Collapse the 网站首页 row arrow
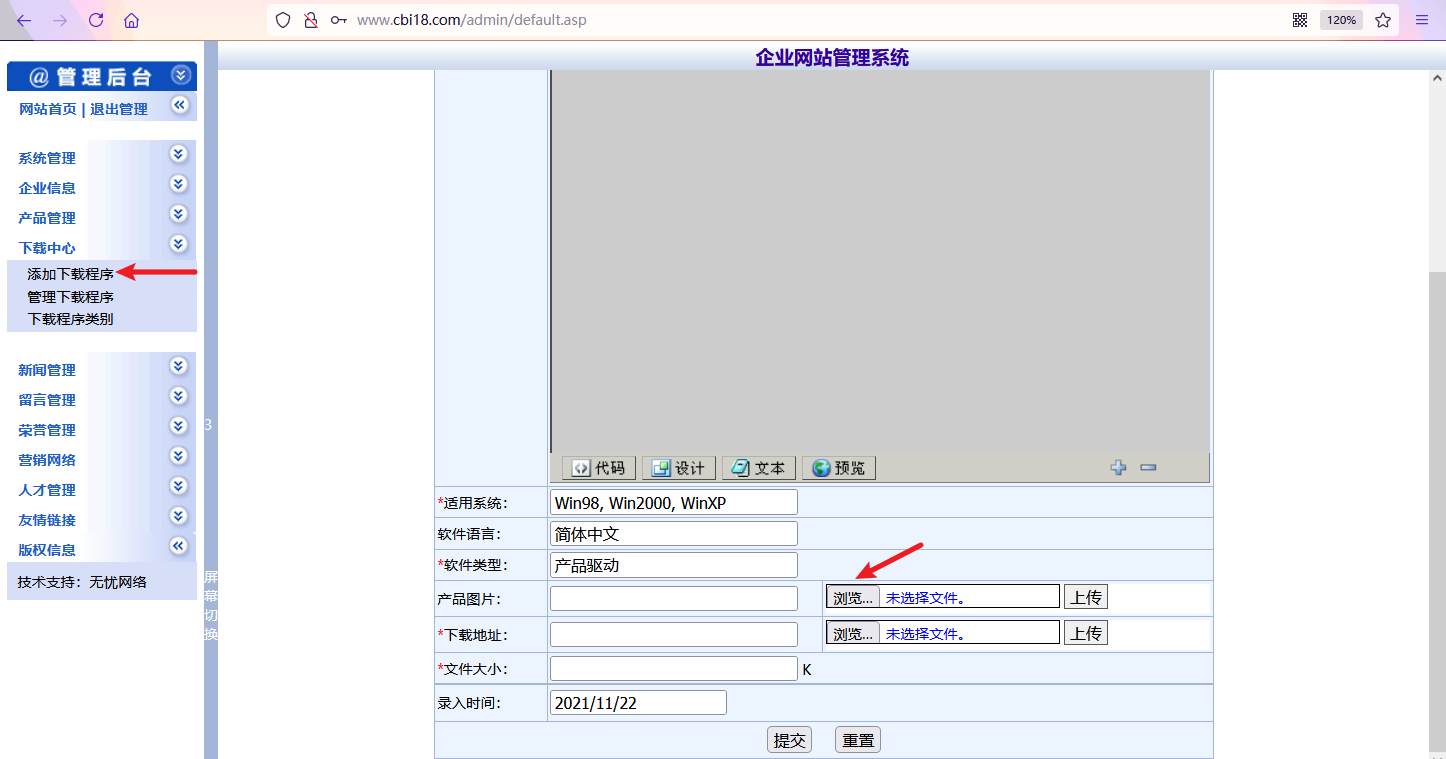This screenshot has height=759, width=1446. [x=179, y=105]
